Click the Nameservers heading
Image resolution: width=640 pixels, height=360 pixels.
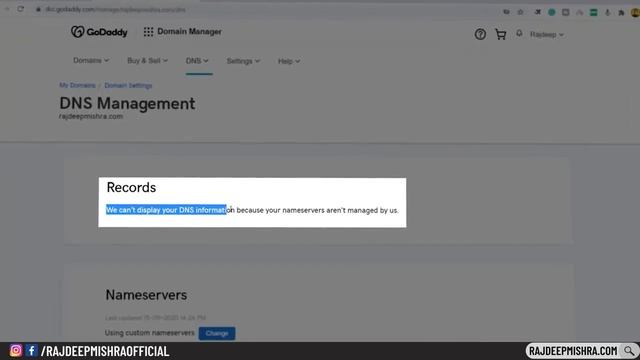pyautogui.click(x=146, y=295)
